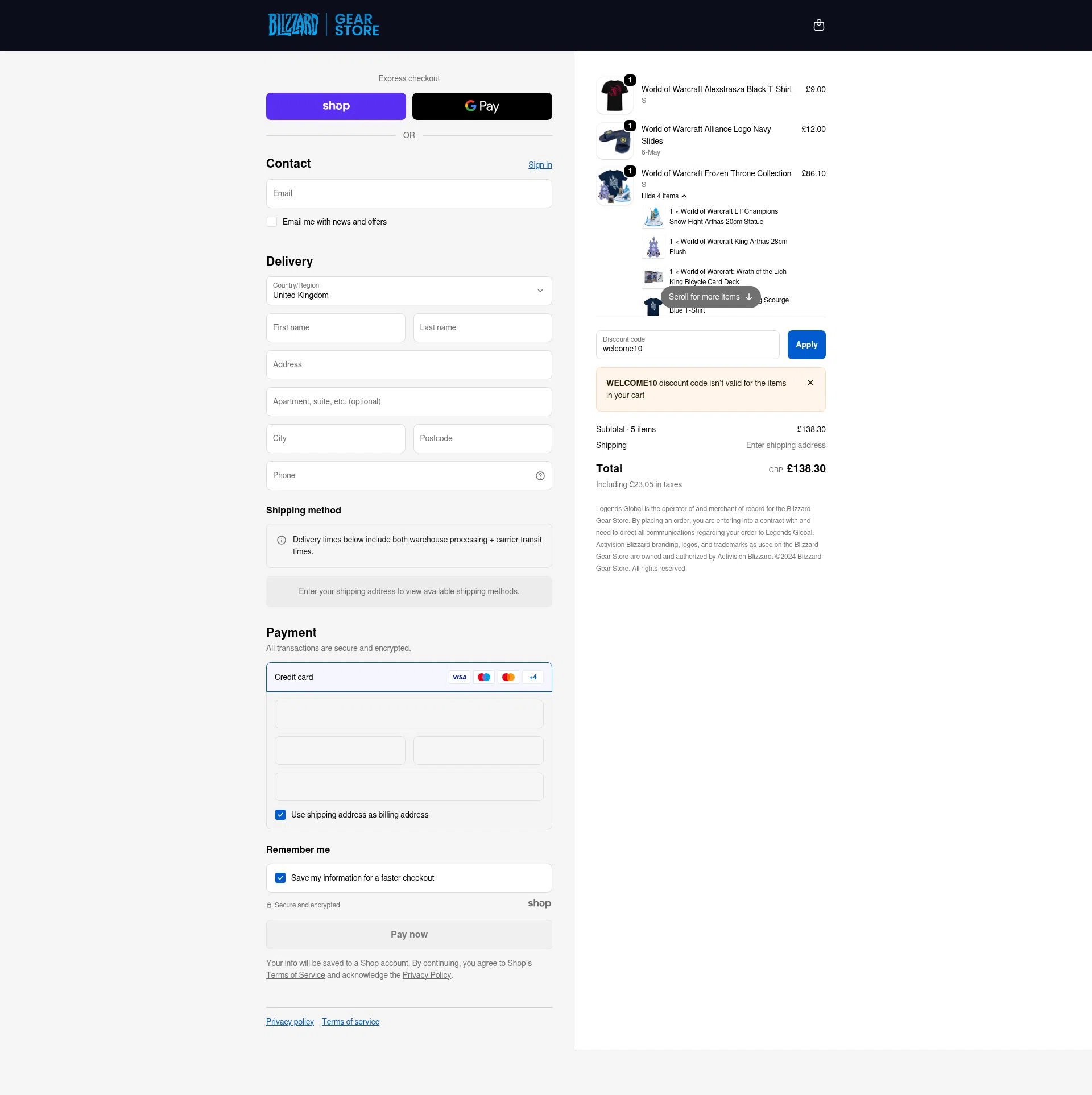Pay with Google Pay express checkout
Viewport: 1092px width, 1095px height.
click(482, 106)
